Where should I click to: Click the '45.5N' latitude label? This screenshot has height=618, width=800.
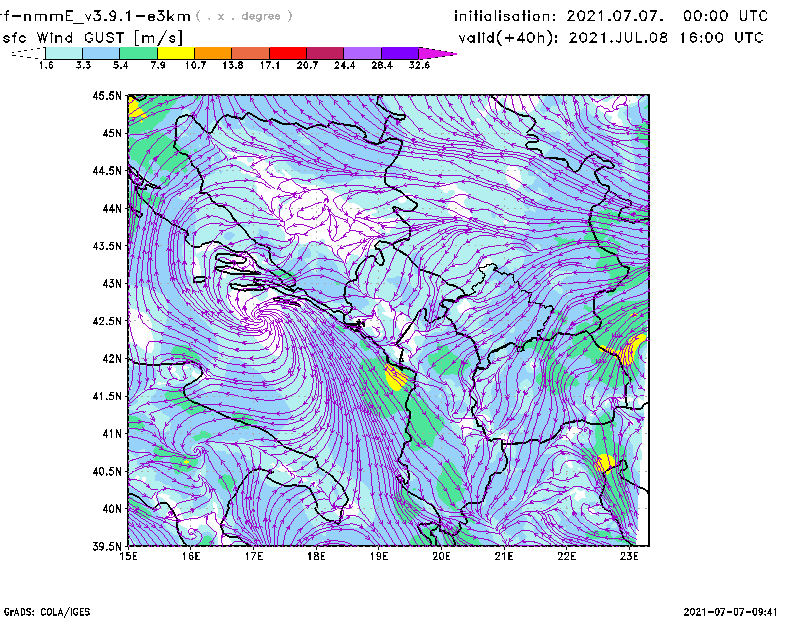click(107, 95)
